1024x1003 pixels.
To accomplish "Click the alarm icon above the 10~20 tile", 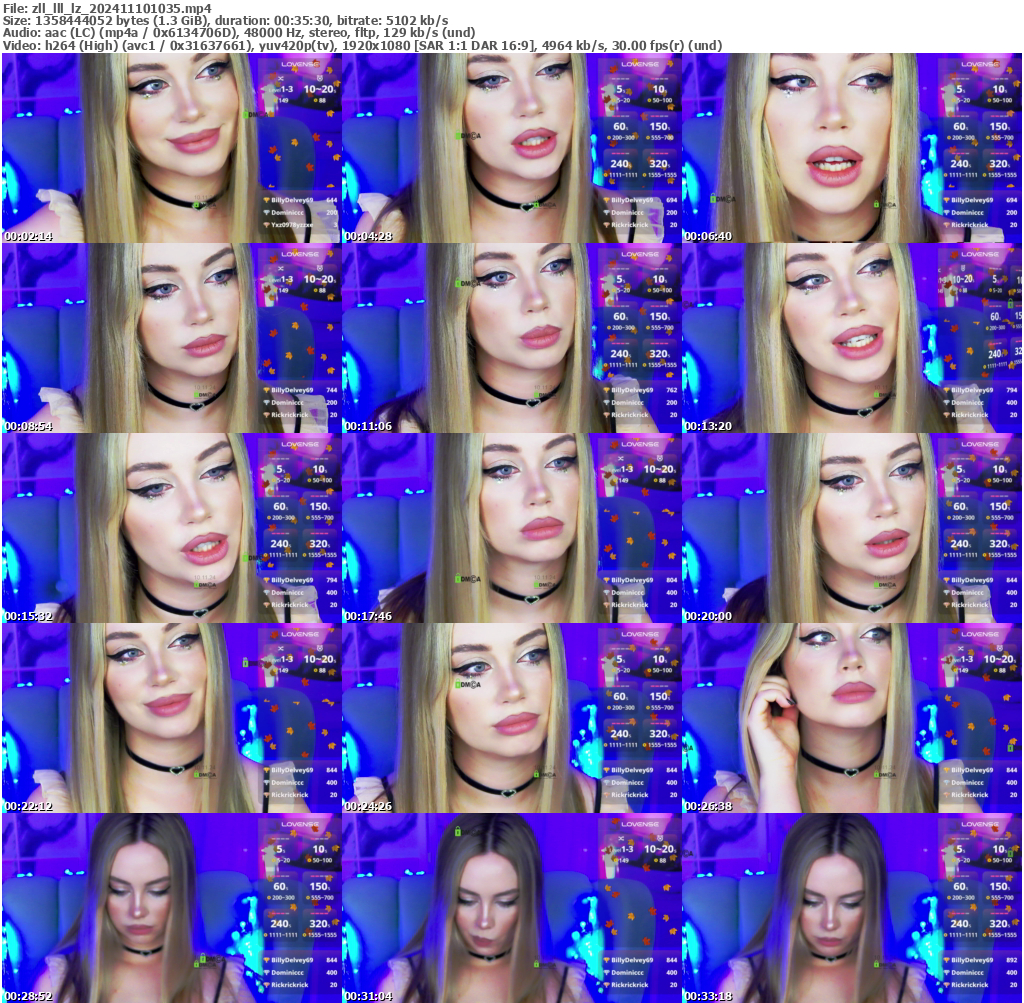I will coord(320,78).
